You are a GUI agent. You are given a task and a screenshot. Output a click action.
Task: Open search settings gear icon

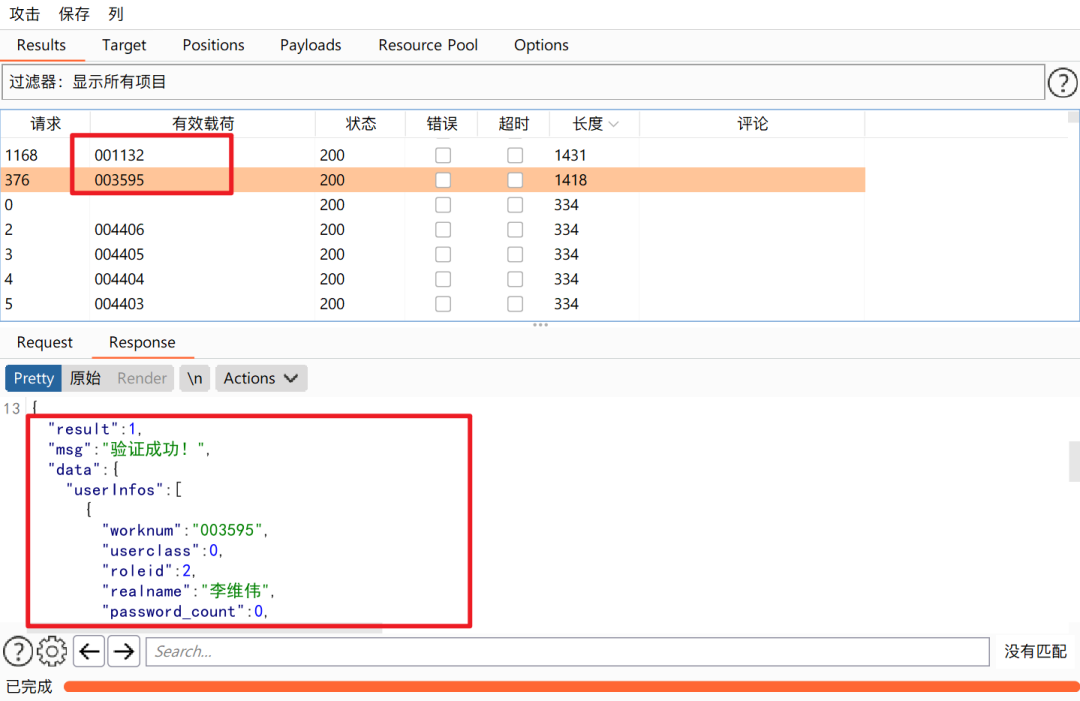click(52, 651)
